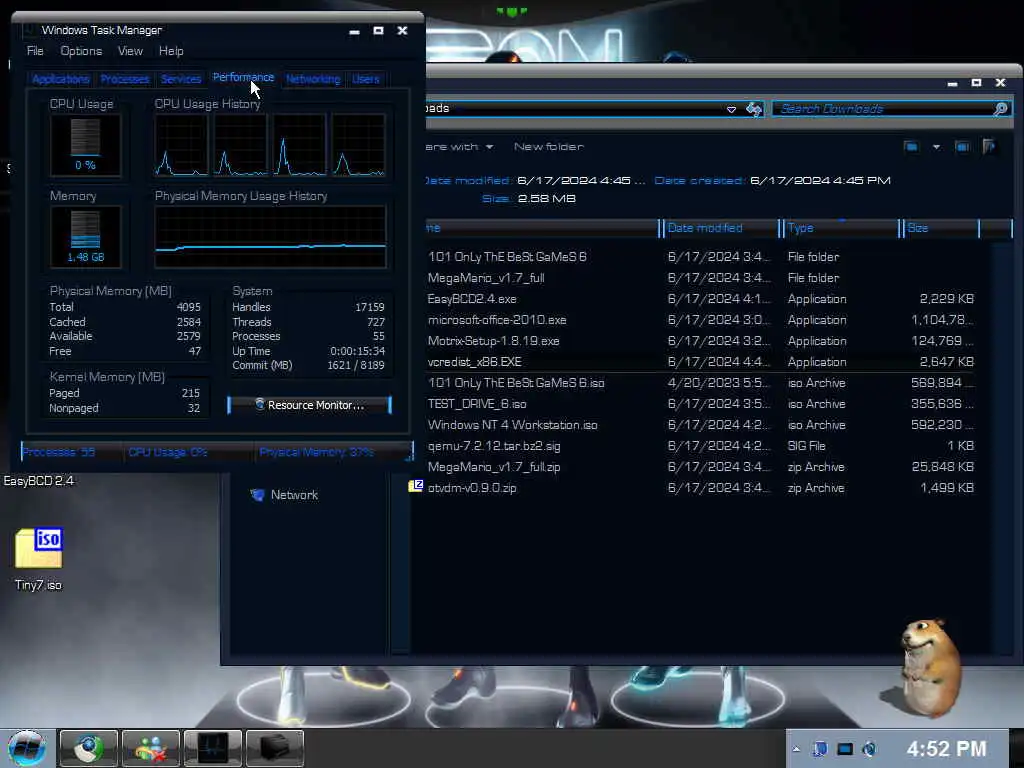This screenshot has width=1024, height=768.
Task: Open the File menu in Task Manager
Action: click(x=35, y=51)
